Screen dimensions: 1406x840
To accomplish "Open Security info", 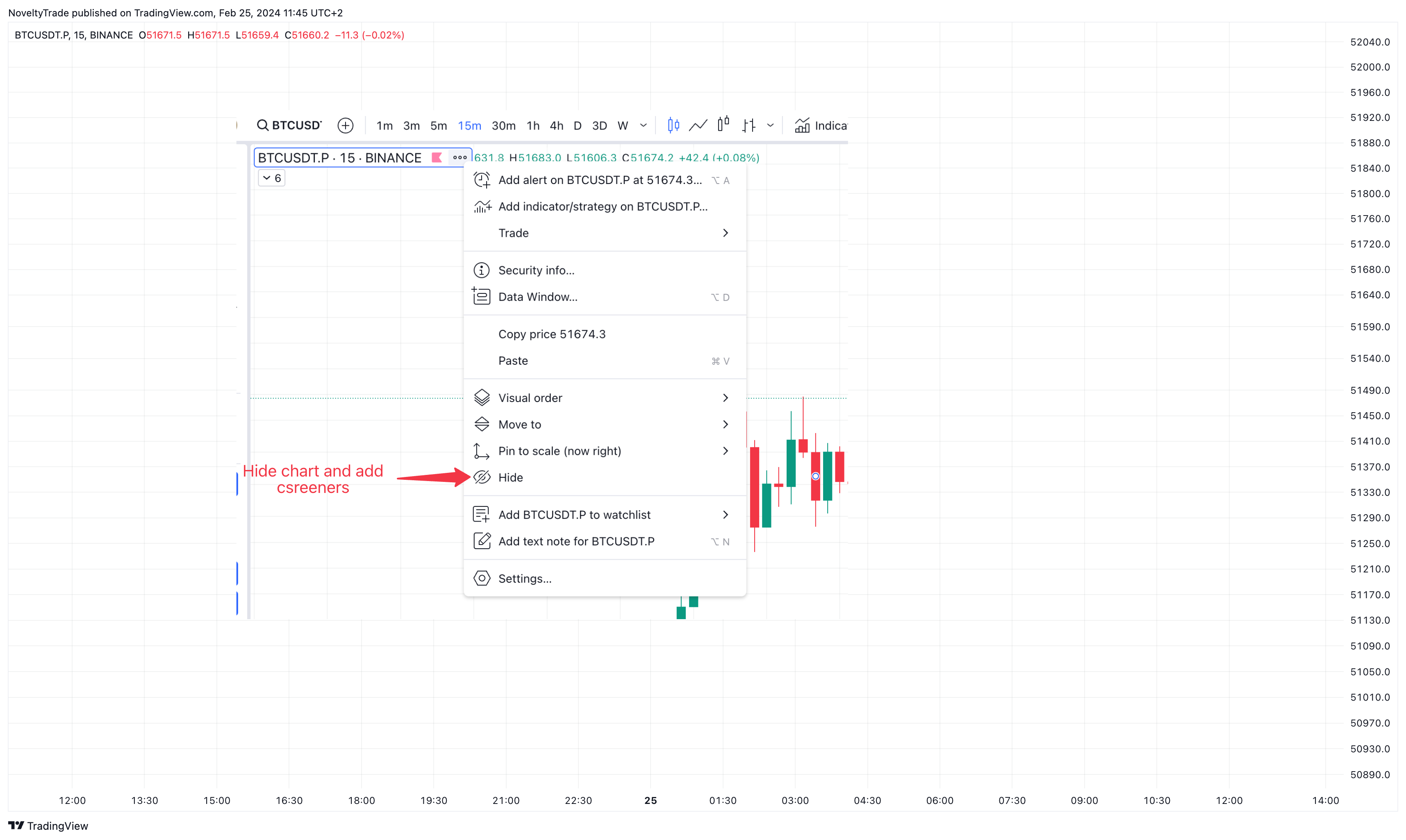I will pos(605,270).
